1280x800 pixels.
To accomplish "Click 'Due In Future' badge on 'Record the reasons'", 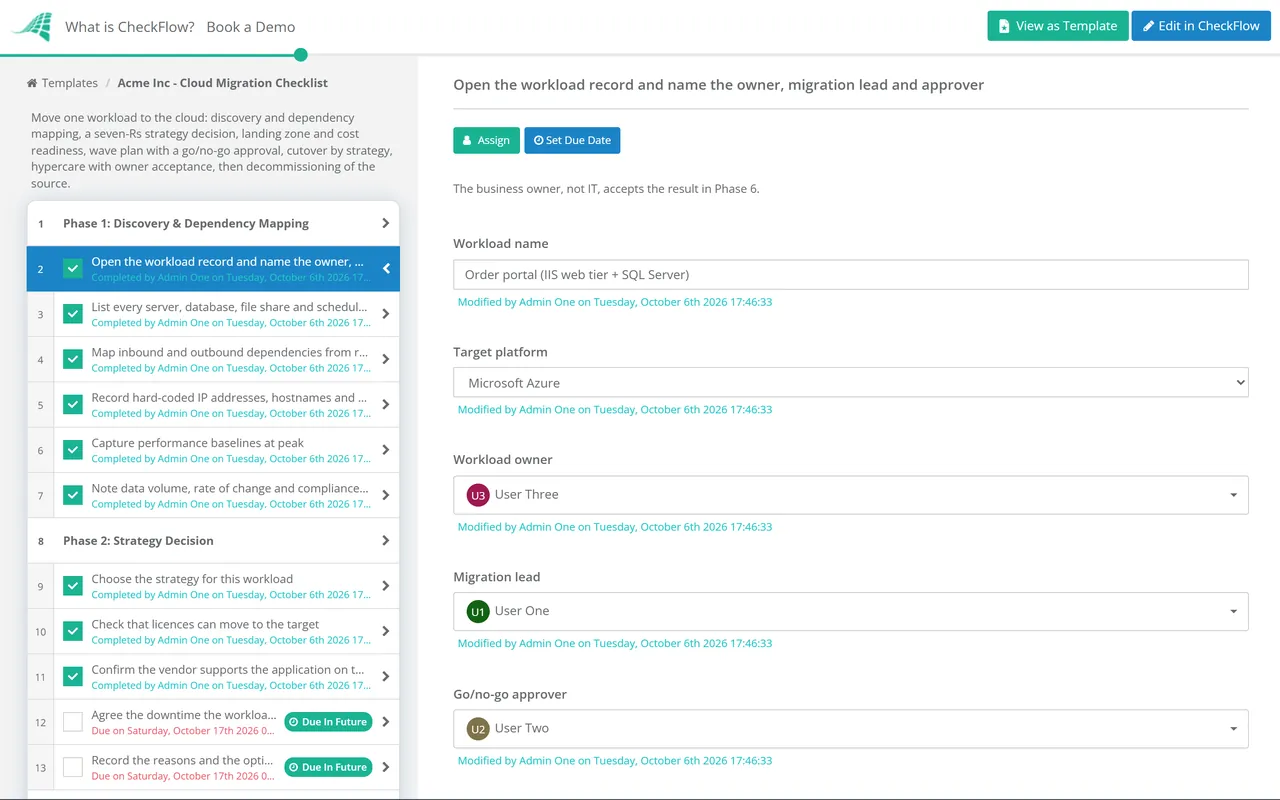I will coord(328,767).
